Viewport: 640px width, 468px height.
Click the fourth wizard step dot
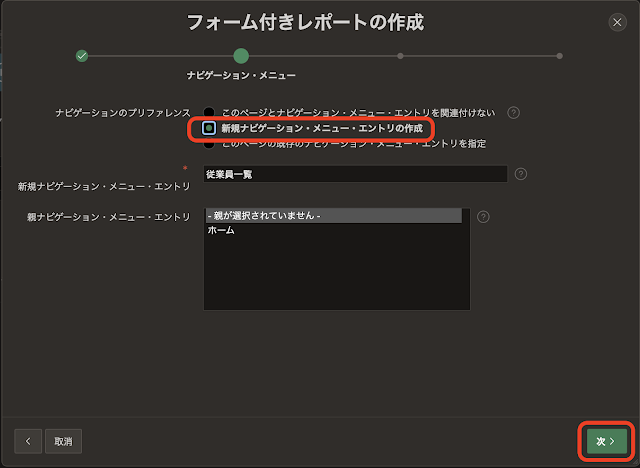560,56
